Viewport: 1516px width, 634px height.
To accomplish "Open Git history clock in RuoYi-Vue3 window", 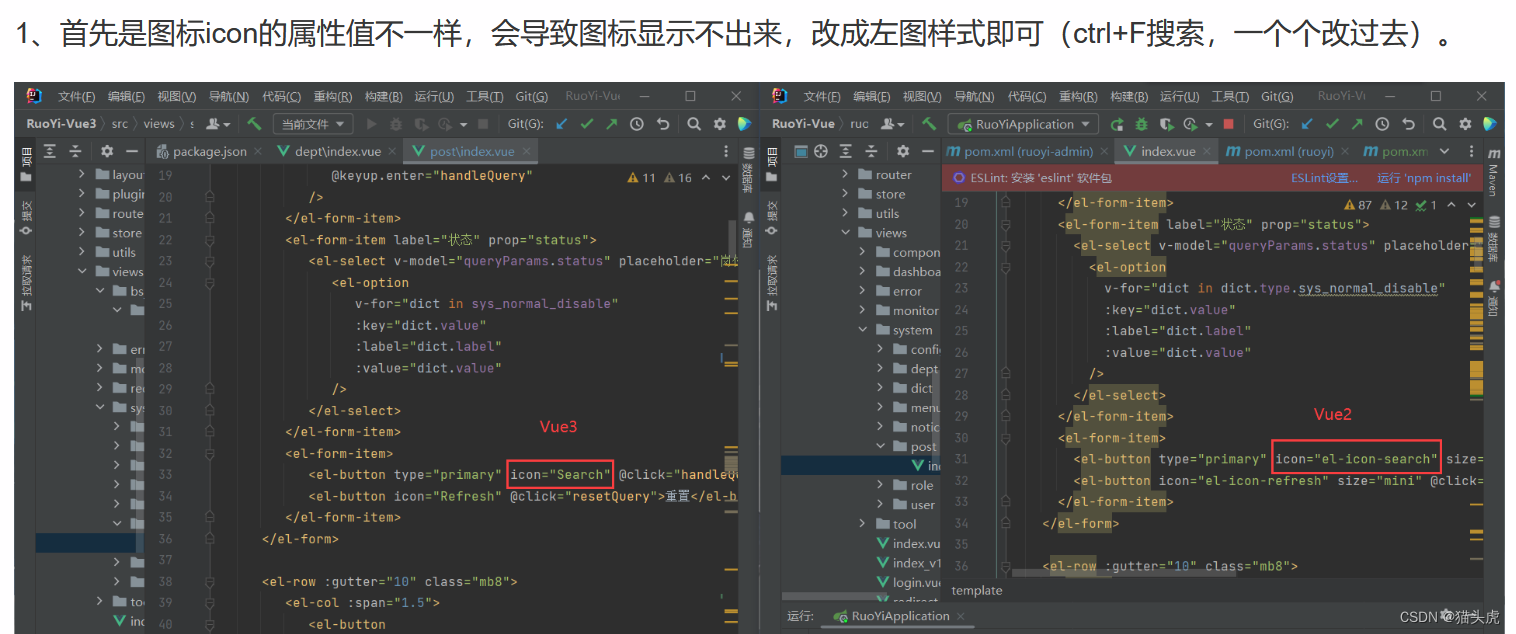I will (x=637, y=124).
